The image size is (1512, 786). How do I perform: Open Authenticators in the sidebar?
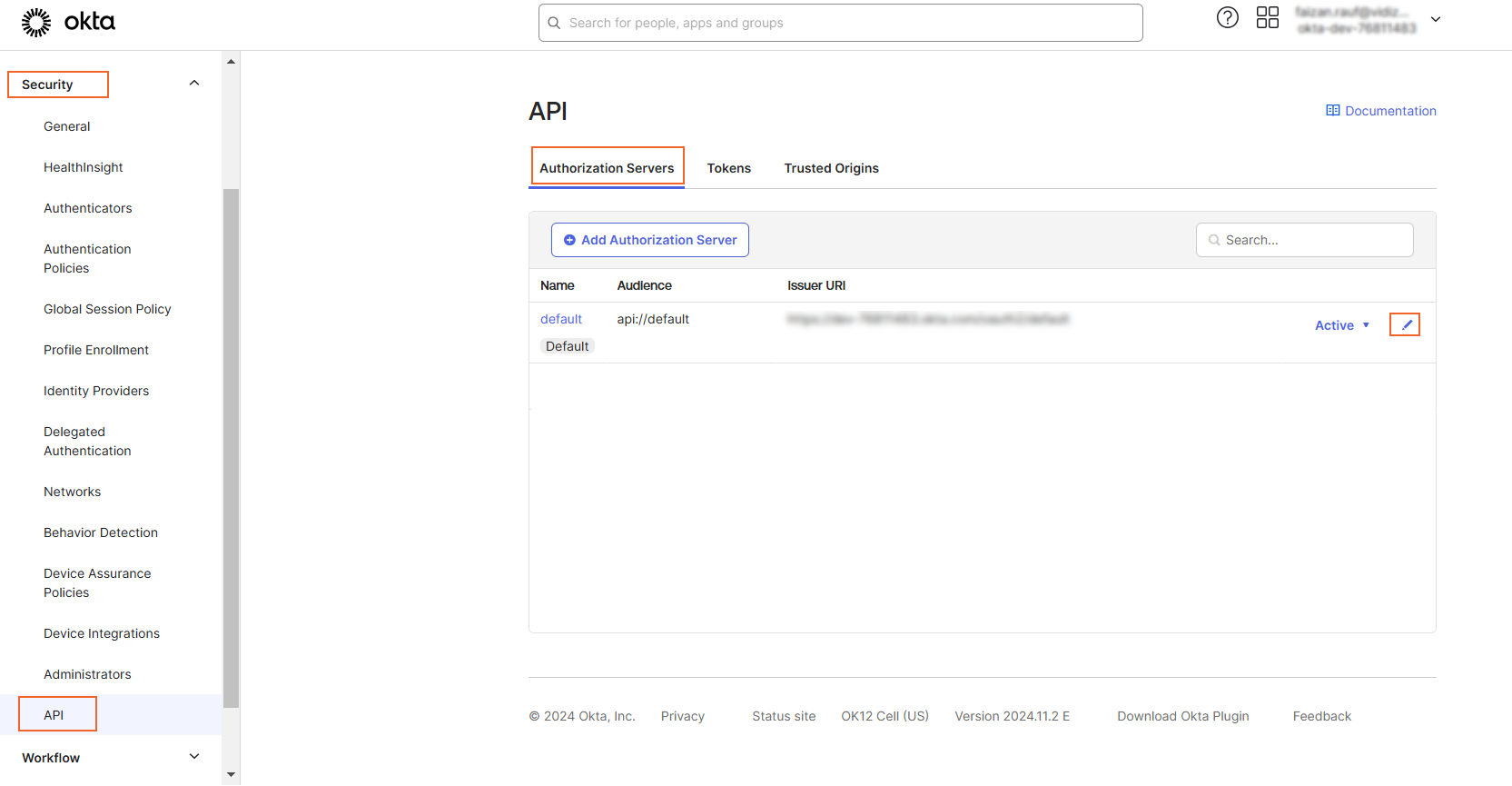88,208
